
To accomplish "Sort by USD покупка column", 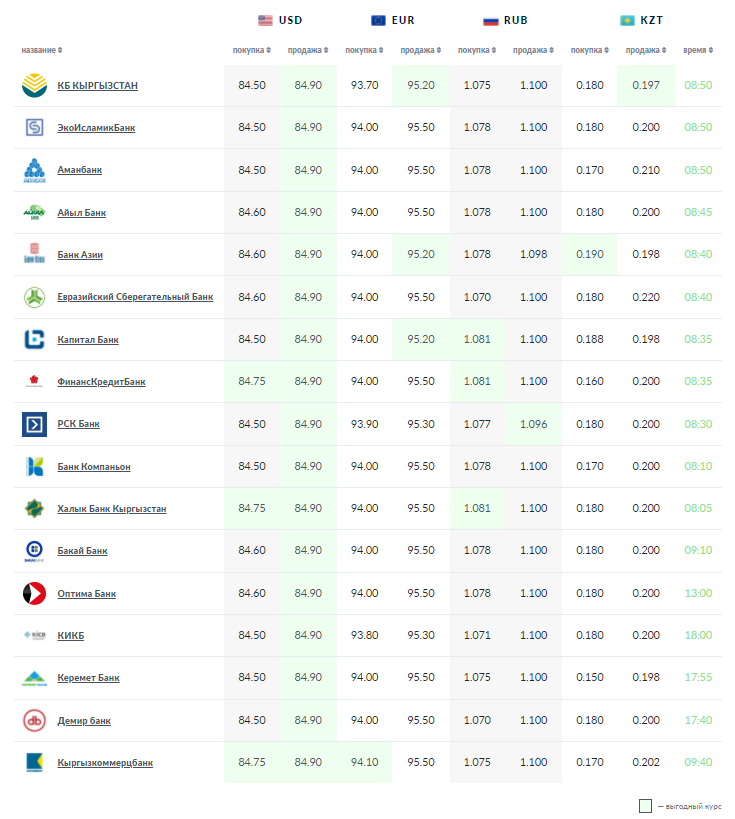I will click(251, 50).
